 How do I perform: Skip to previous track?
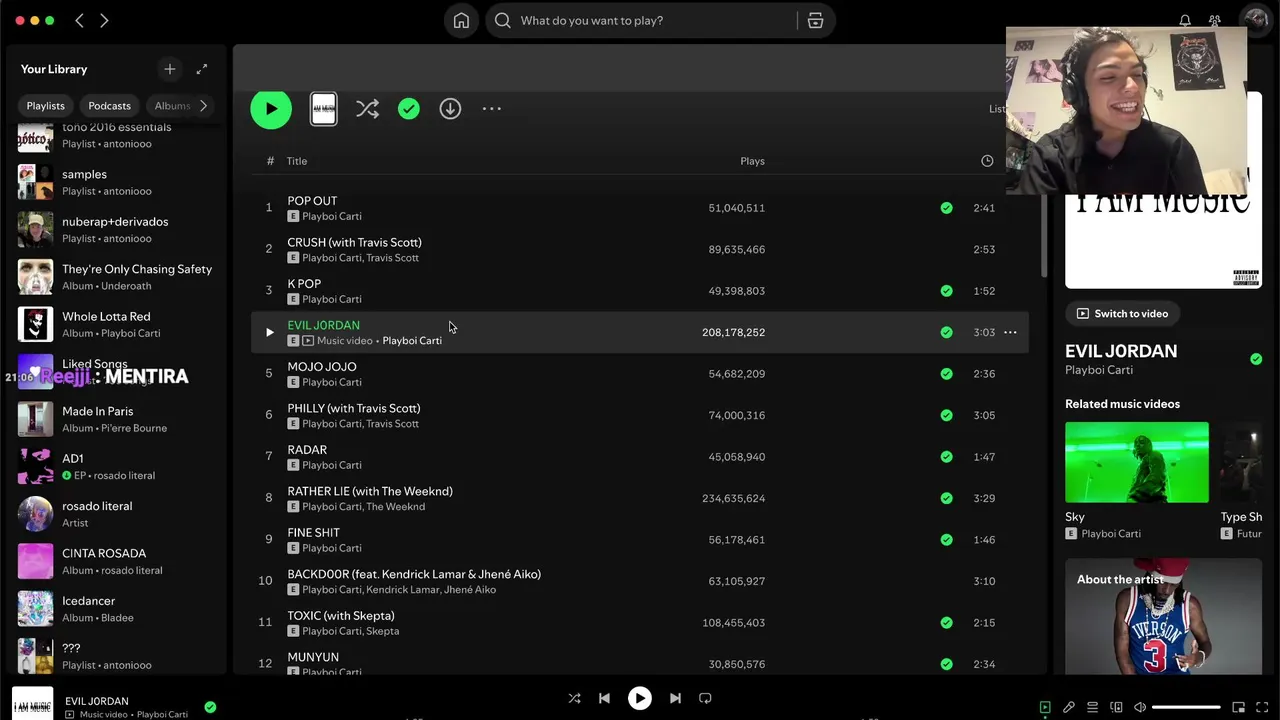(x=604, y=698)
